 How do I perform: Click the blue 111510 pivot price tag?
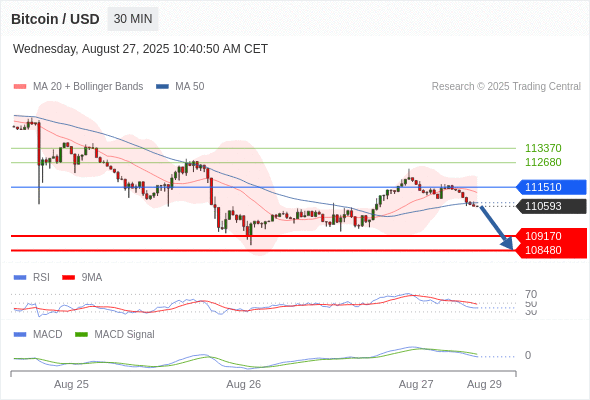click(x=551, y=187)
